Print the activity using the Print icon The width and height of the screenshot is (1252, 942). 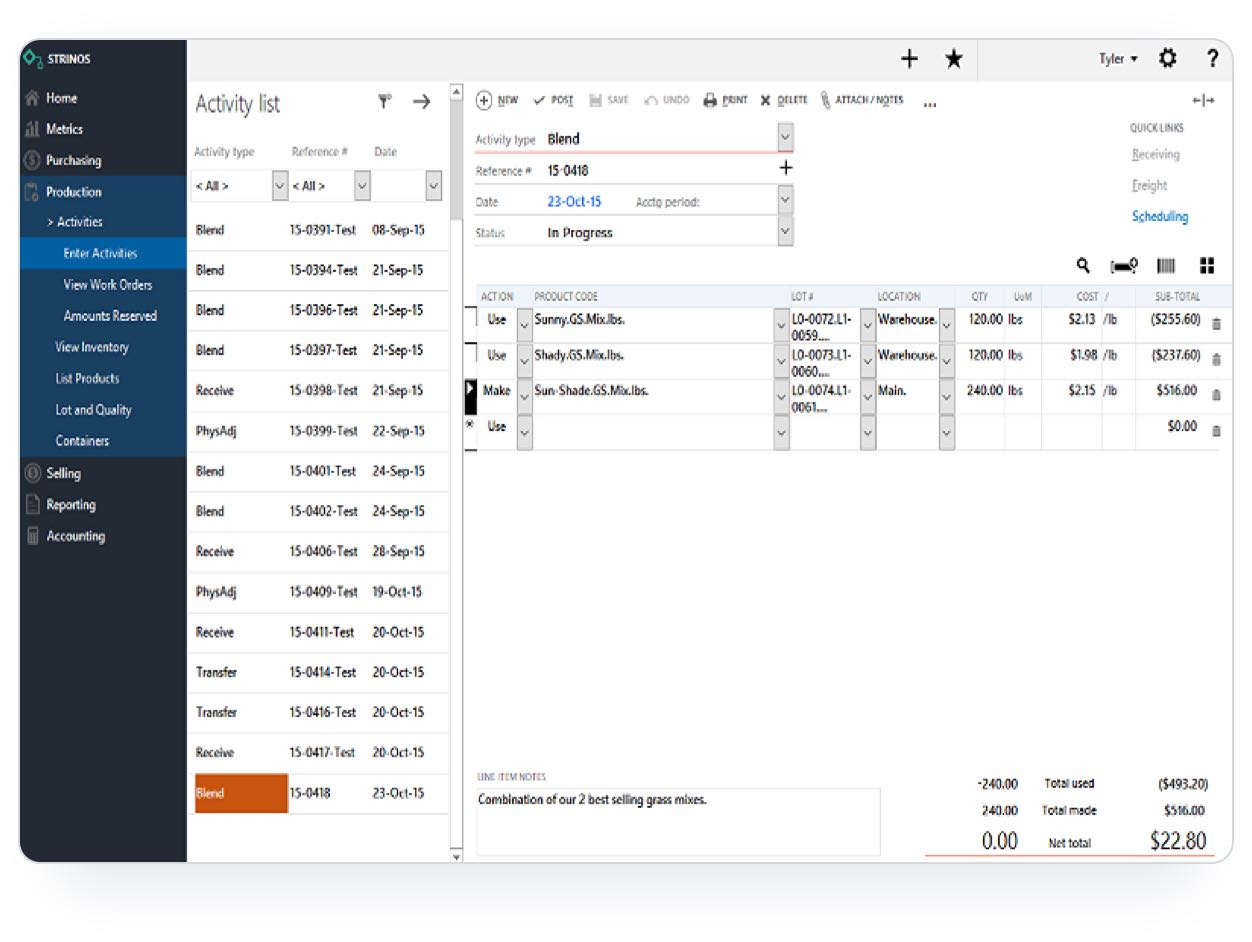coord(725,100)
